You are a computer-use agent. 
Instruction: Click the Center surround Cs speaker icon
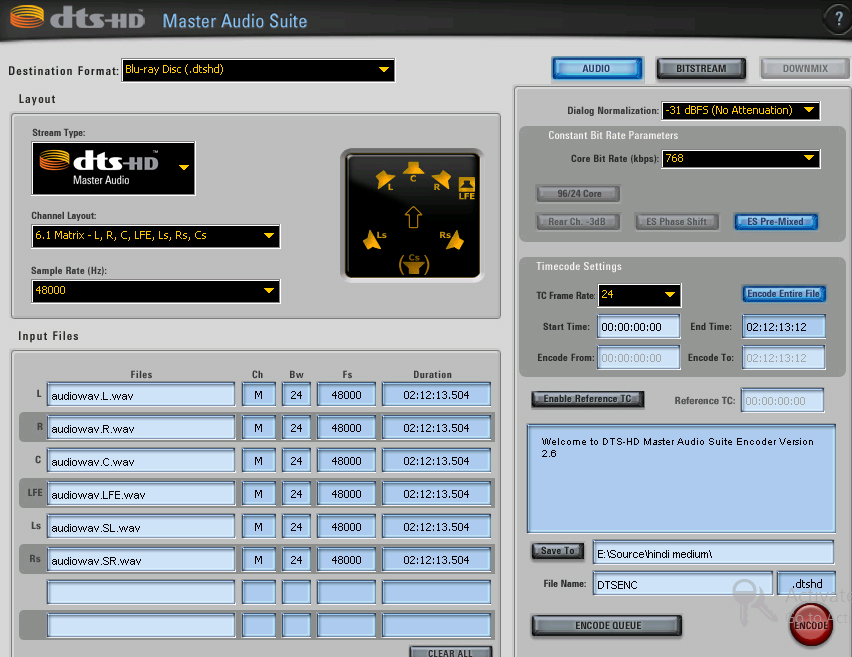tap(413, 264)
